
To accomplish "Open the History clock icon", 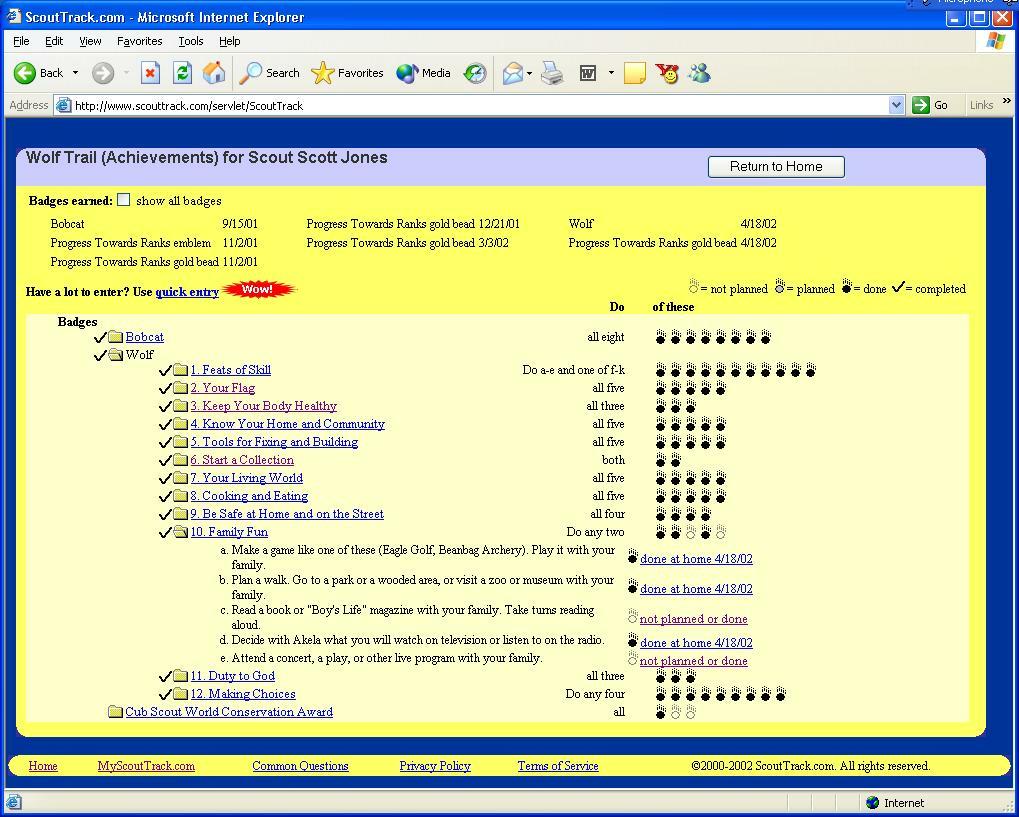I will (475, 73).
